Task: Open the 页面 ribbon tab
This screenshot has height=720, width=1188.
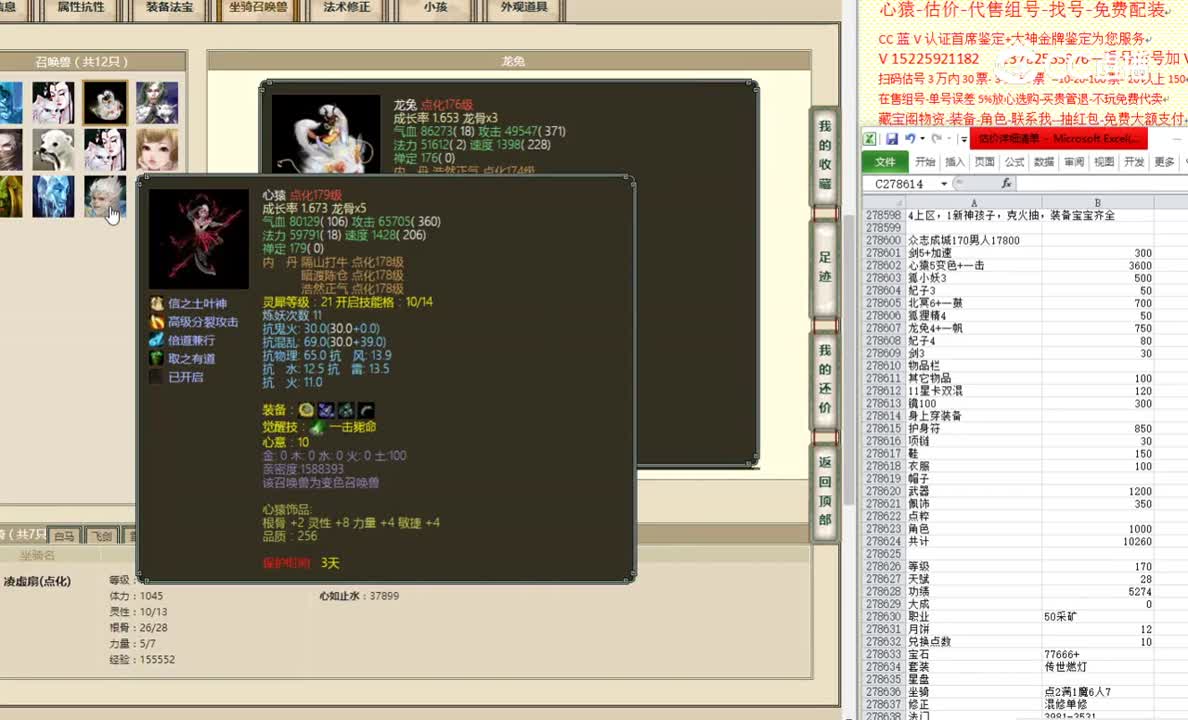Action: coord(984,161)
